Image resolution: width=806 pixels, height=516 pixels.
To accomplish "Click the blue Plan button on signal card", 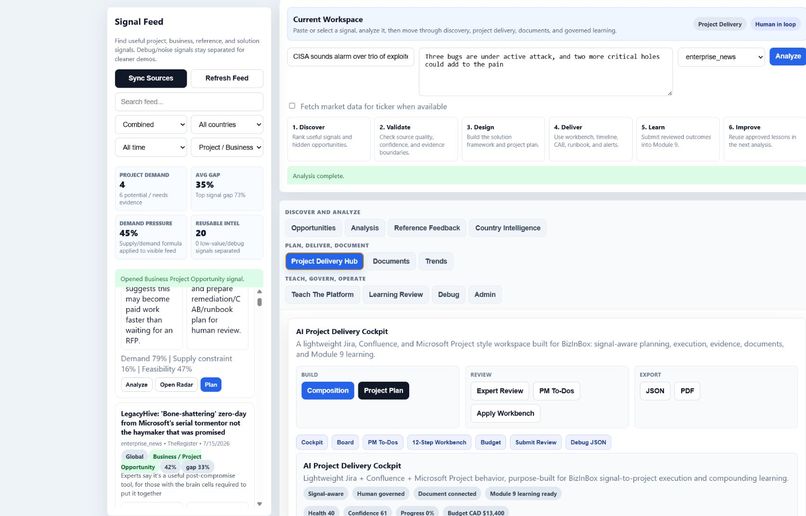I will (x=211, y=384).
